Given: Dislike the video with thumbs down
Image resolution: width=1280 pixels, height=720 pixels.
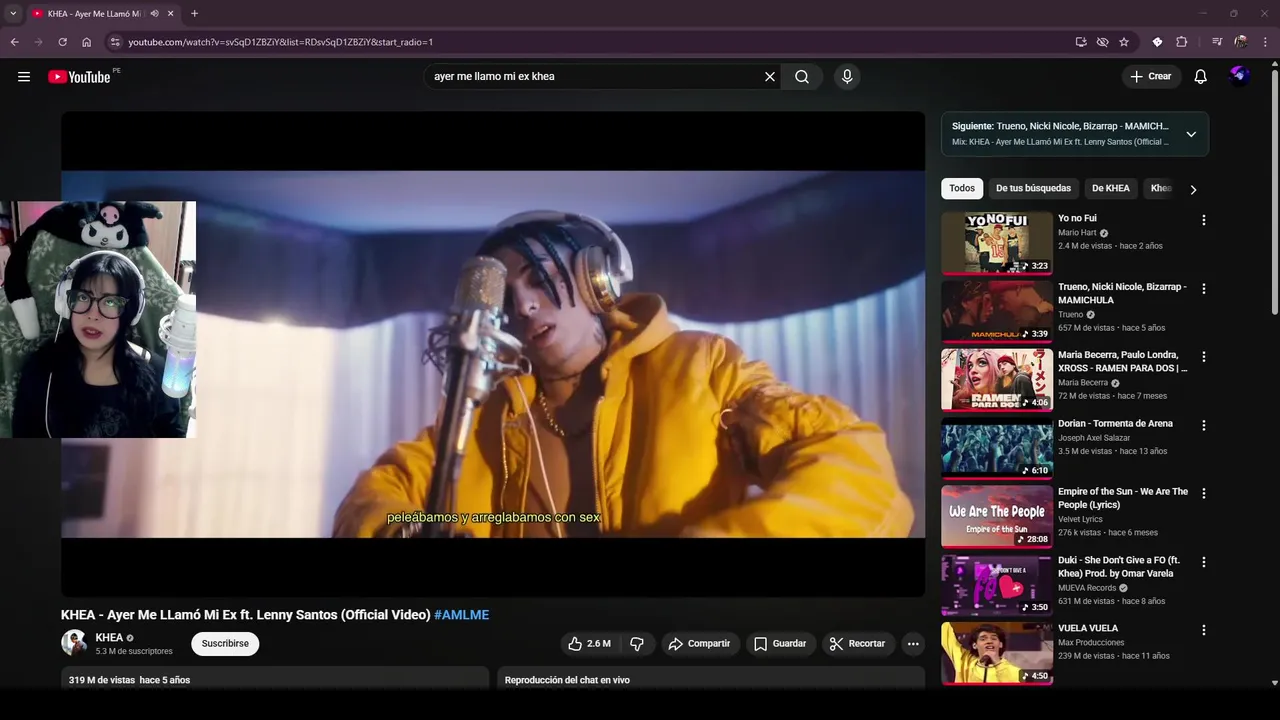Looking at the screenshot, I should (637, 644).
